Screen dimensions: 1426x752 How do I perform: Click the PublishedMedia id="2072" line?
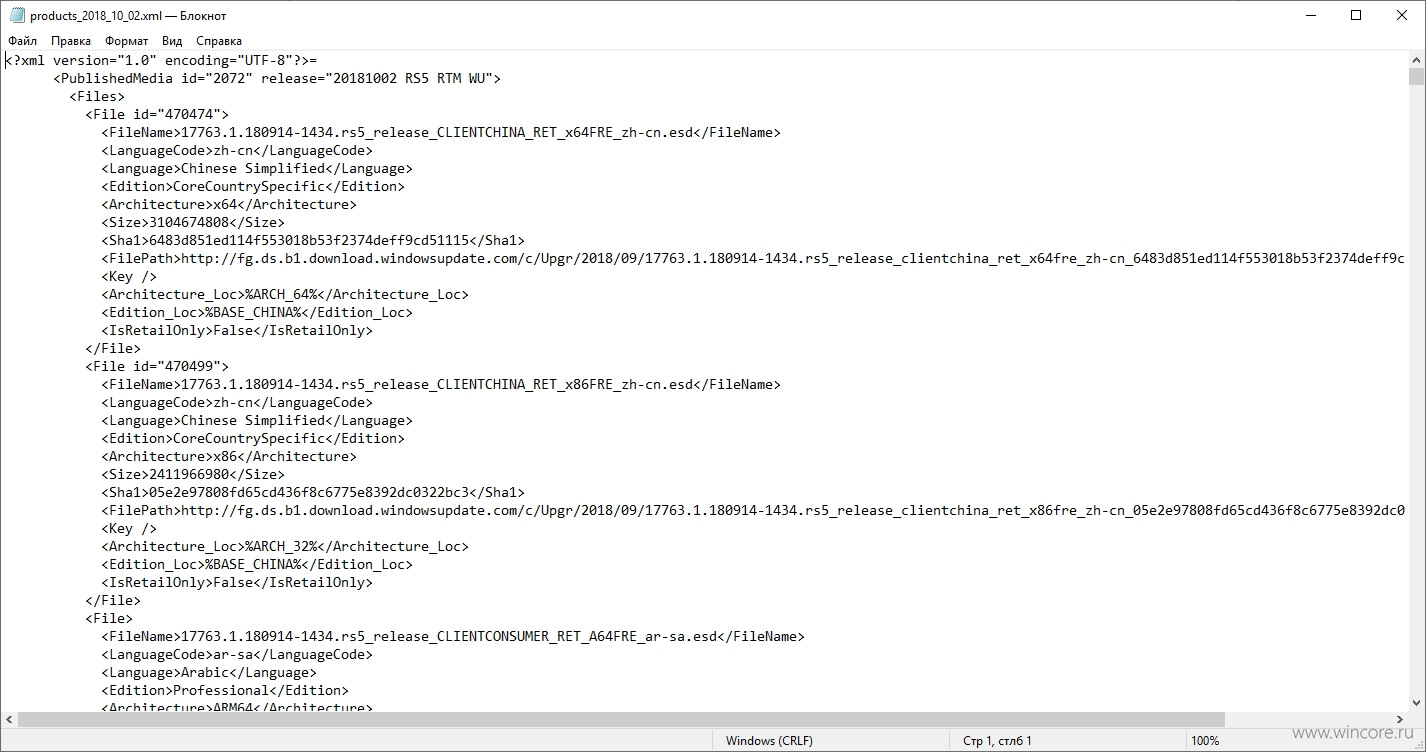pos(277,78)
